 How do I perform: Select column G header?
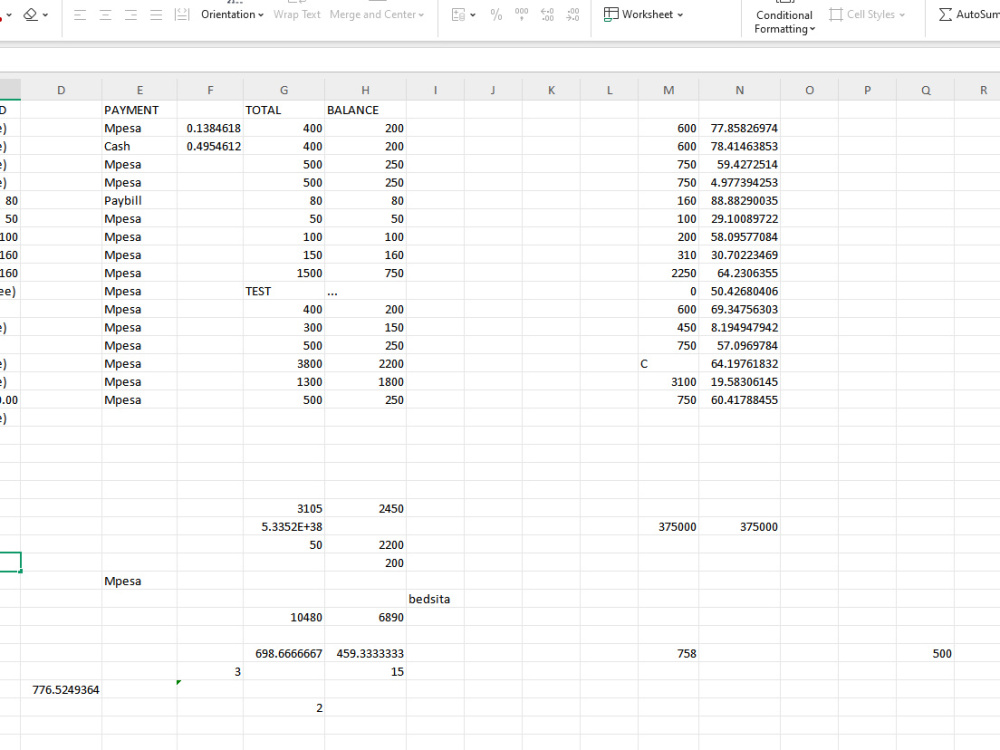pos(284,90)
